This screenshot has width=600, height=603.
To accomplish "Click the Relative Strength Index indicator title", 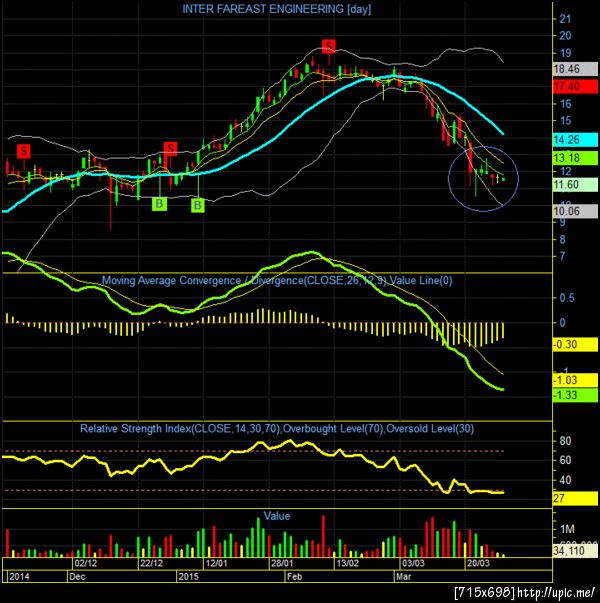I will click(277, 428).
